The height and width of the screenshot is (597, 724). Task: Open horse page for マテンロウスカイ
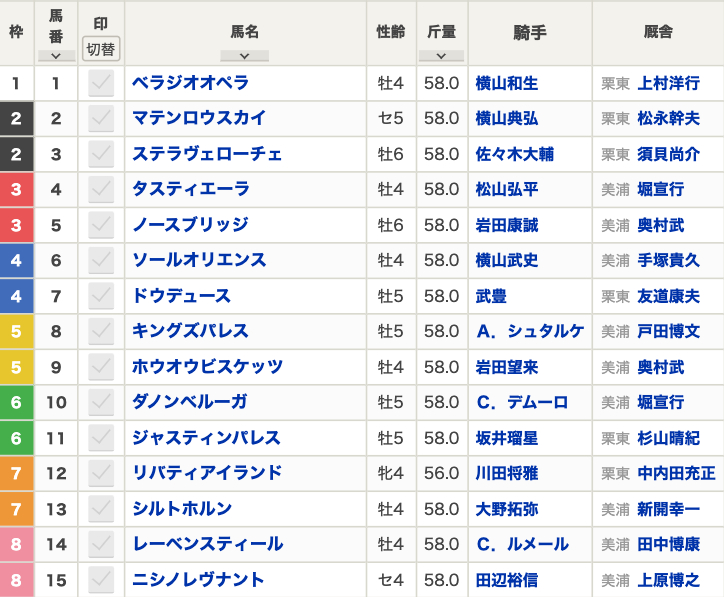(x=199, y=118)
